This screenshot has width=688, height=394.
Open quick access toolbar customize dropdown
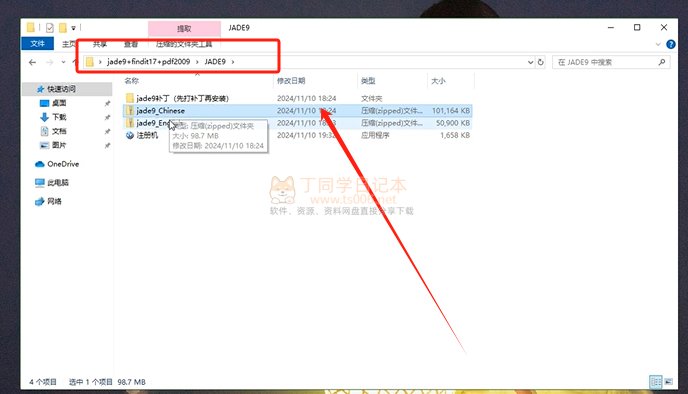(x=73, y=28)
